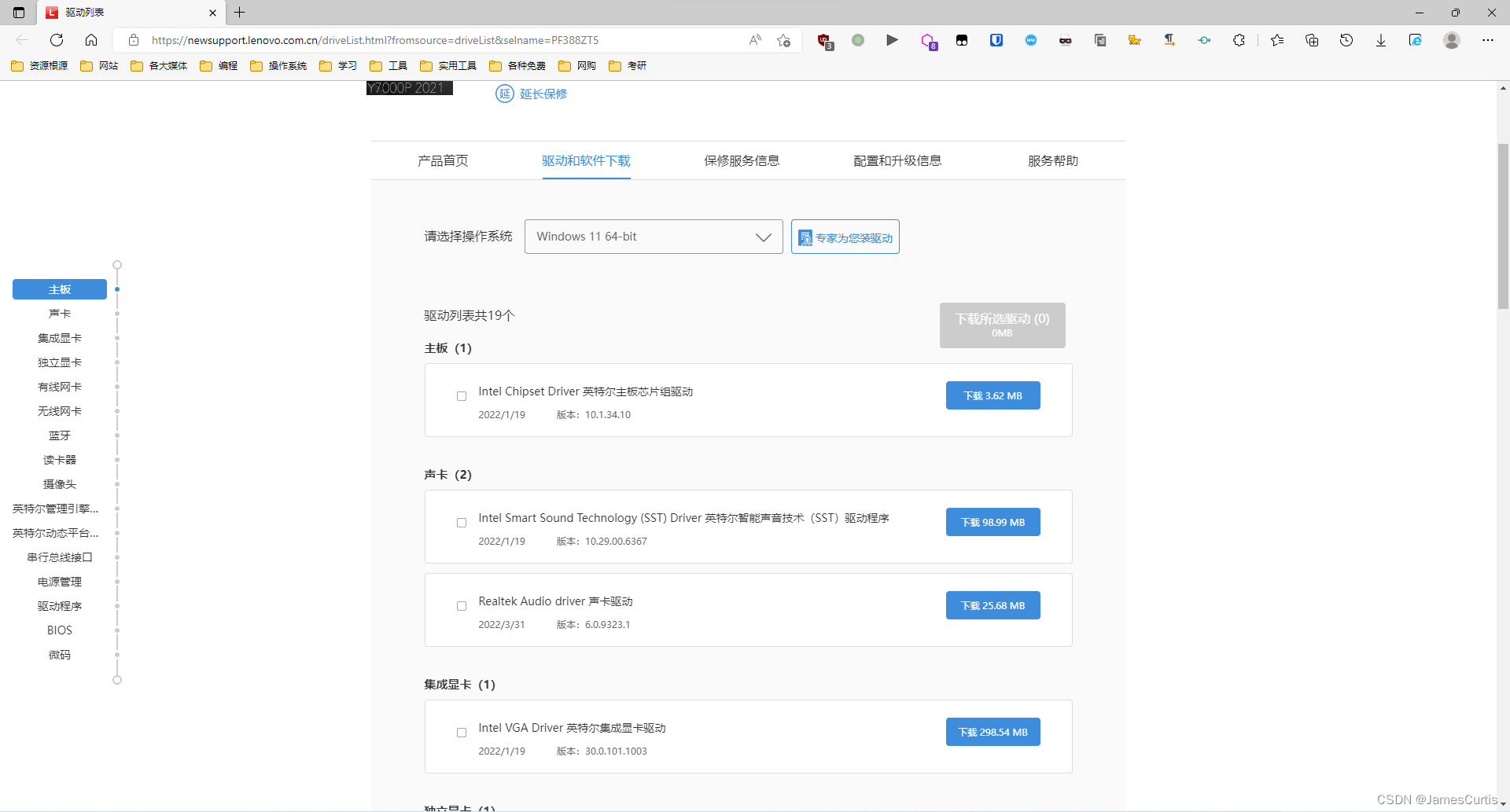Download the 298.54 MB VGA driver
1510x812 pixels.
pyautogui.click(x=993, y=732)
